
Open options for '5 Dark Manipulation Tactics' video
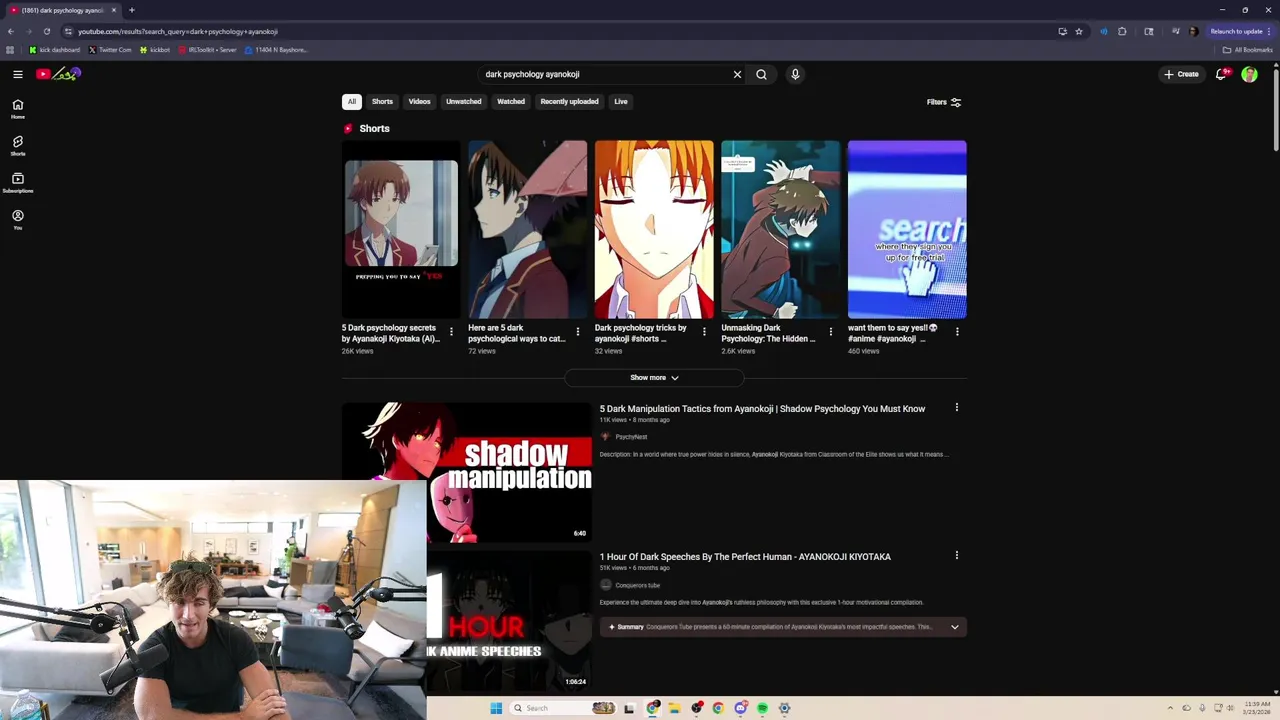(x=957, y=407)
